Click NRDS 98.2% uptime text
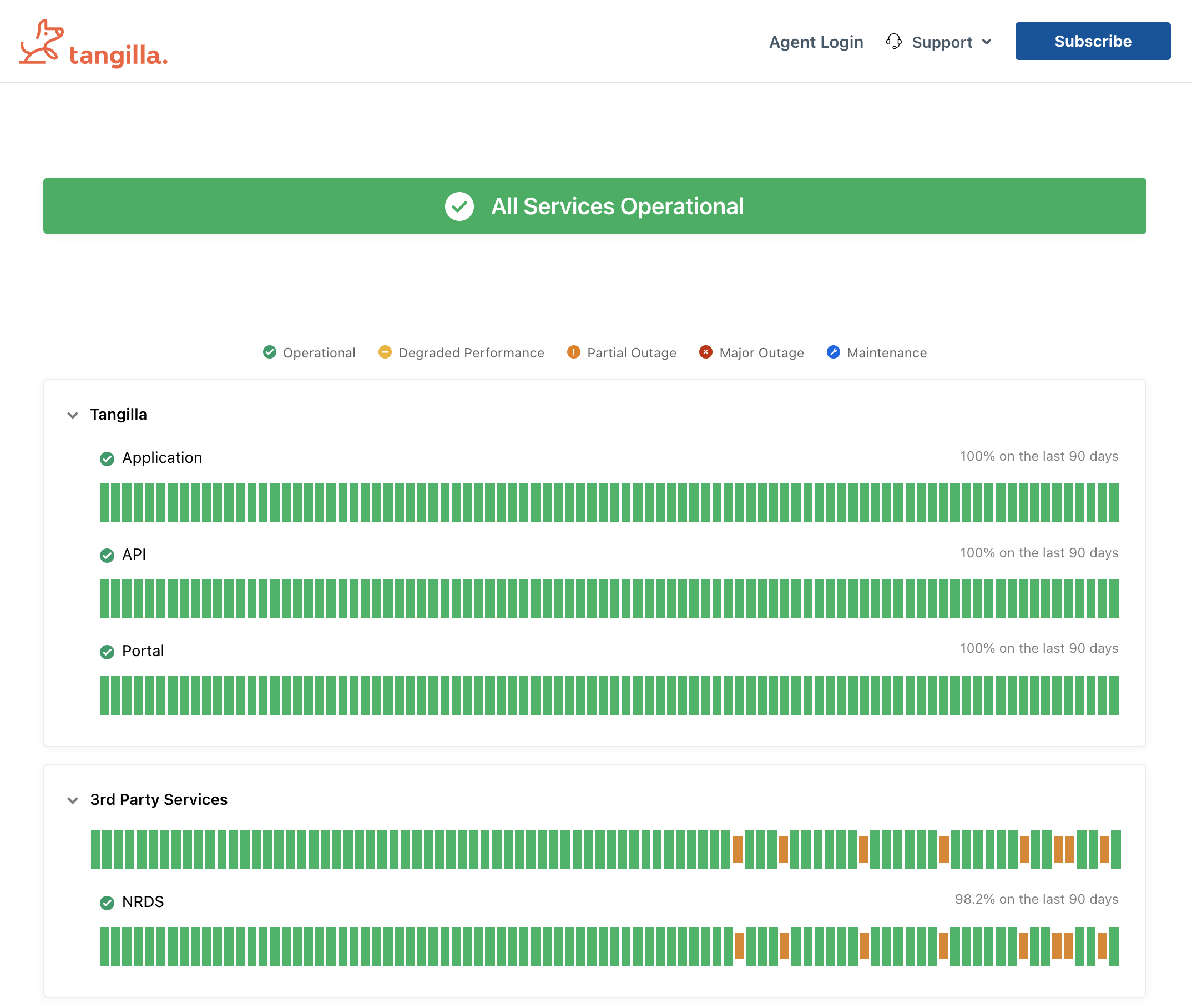 (x=1037, y=899)
